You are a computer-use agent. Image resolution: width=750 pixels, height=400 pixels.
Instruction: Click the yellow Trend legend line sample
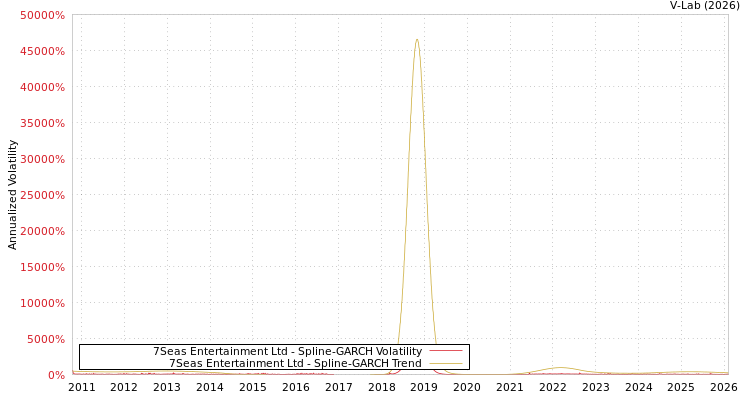click(x=446, y=363)
